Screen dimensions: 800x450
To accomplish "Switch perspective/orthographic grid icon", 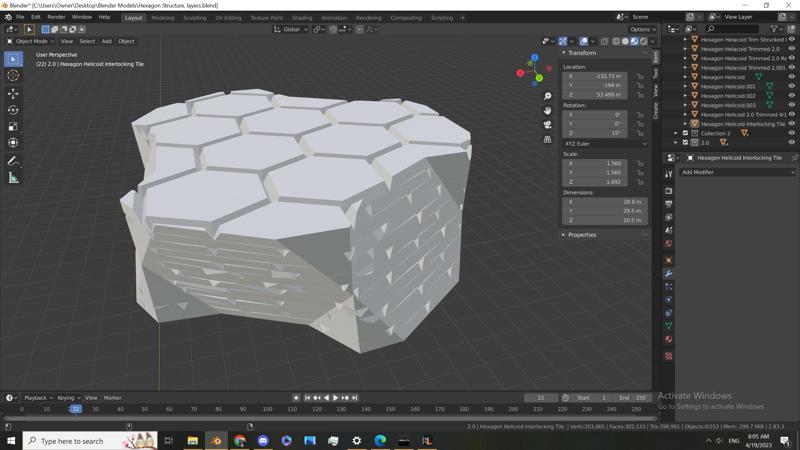I will point(547,139).
